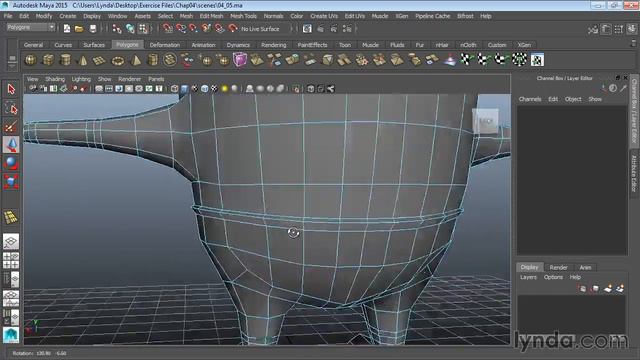Create a polygon cylinder from the shelf
The width and height of the screenshot is (640, 360).
coord(65,60)
